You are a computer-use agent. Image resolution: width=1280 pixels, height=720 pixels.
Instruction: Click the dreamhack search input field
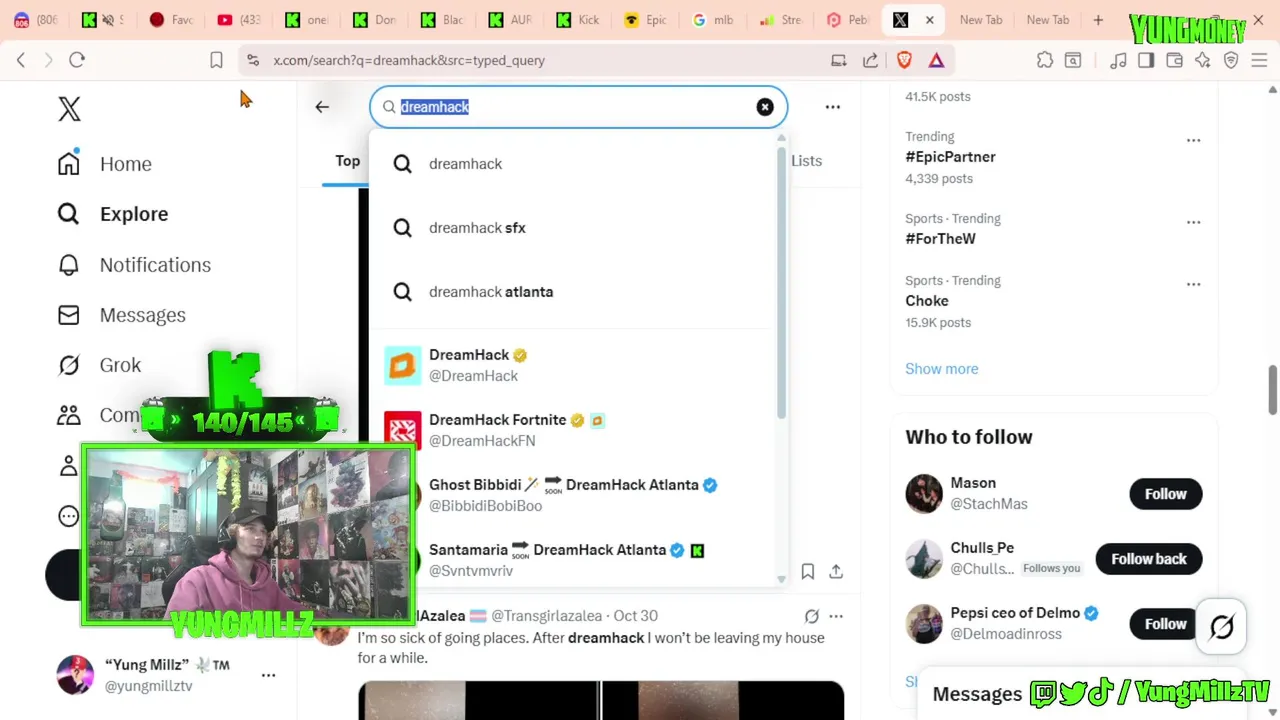578,107
